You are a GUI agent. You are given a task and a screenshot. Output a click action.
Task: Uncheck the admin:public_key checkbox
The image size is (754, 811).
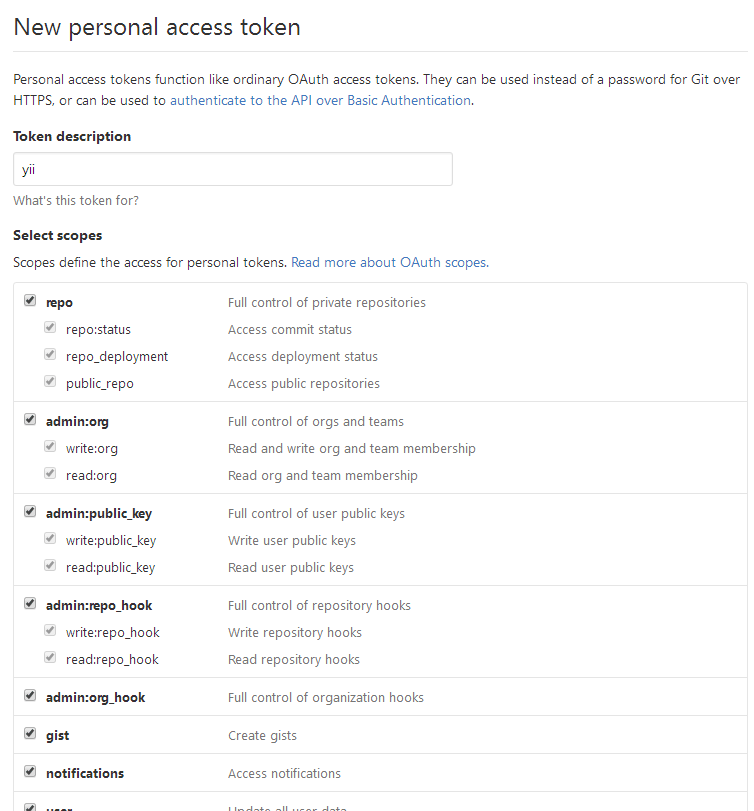click(30, 512)
